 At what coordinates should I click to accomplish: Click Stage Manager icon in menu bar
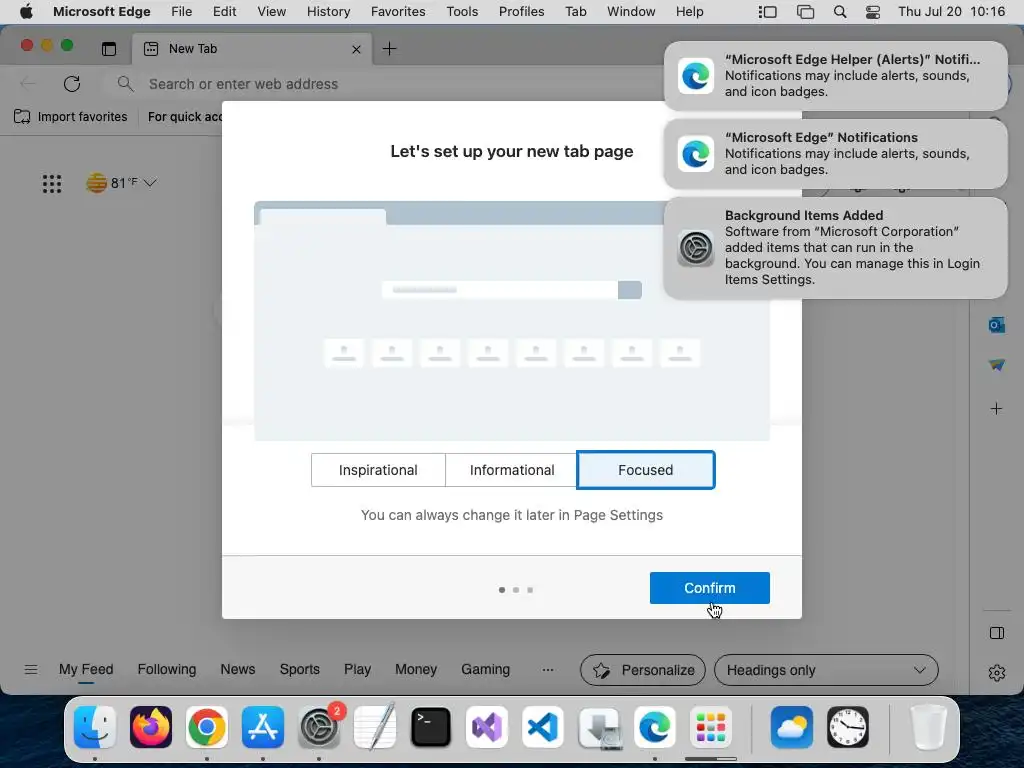pyautogui.click(x=767, y=12)
